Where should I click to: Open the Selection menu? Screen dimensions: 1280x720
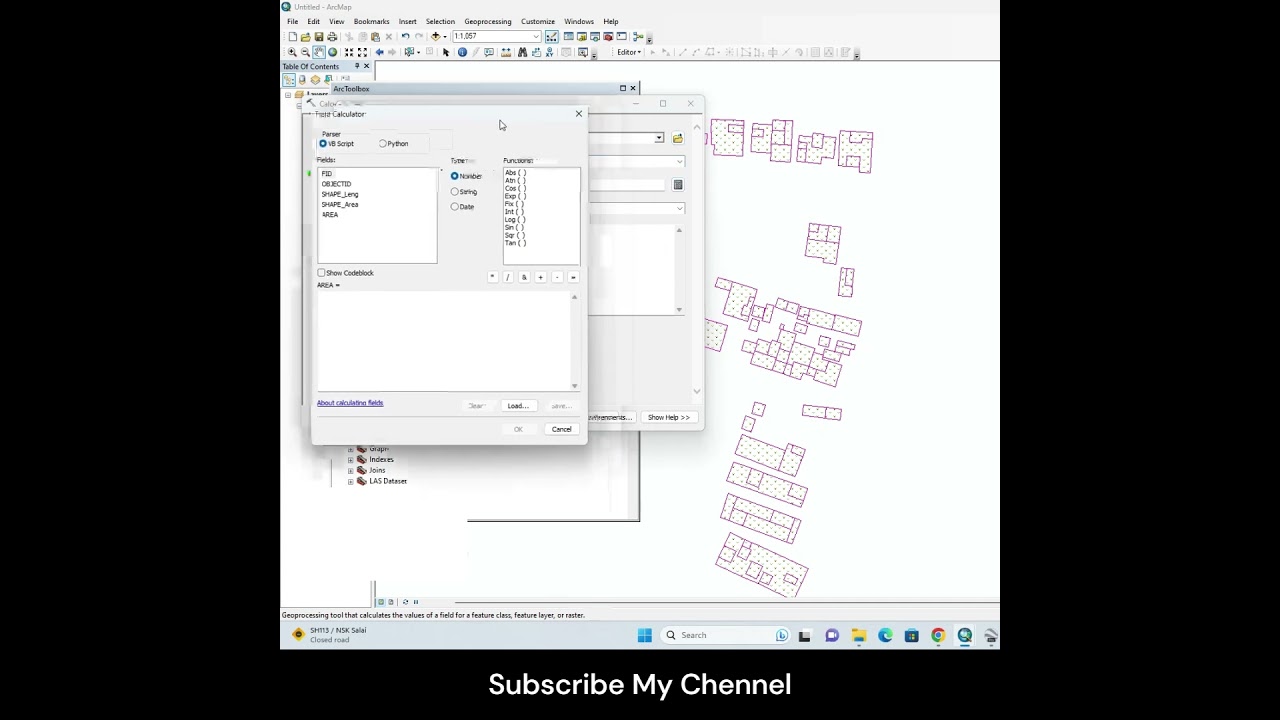440,21
